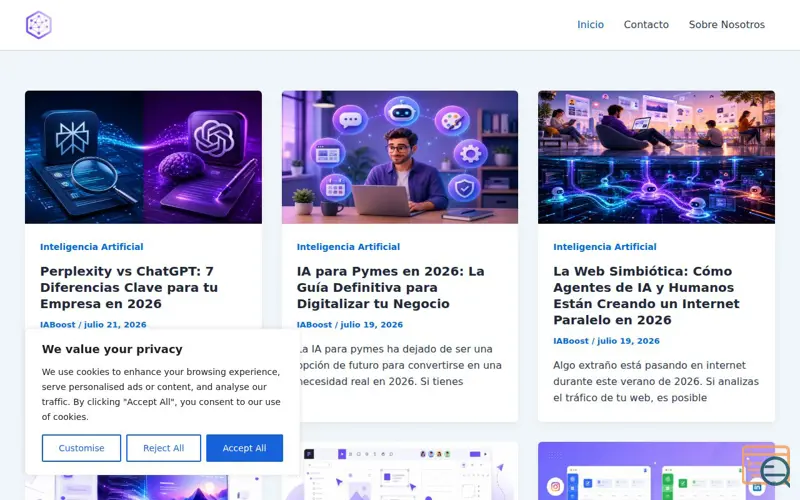The height and width of the screenshot is (500, 800).
Task: Open cookie Customise options
Action: (x=81, y=448)
